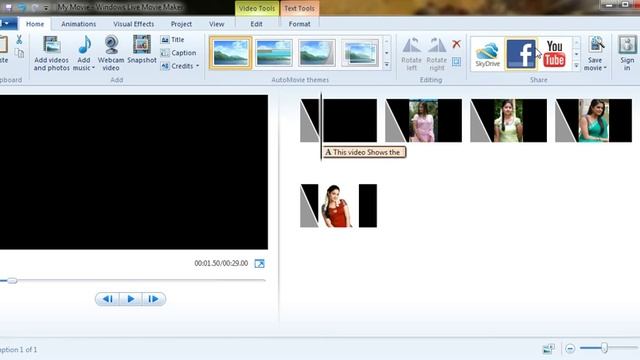
Task: Select the first AutoMovie theme thumbnail
Action: click(231, 53)
